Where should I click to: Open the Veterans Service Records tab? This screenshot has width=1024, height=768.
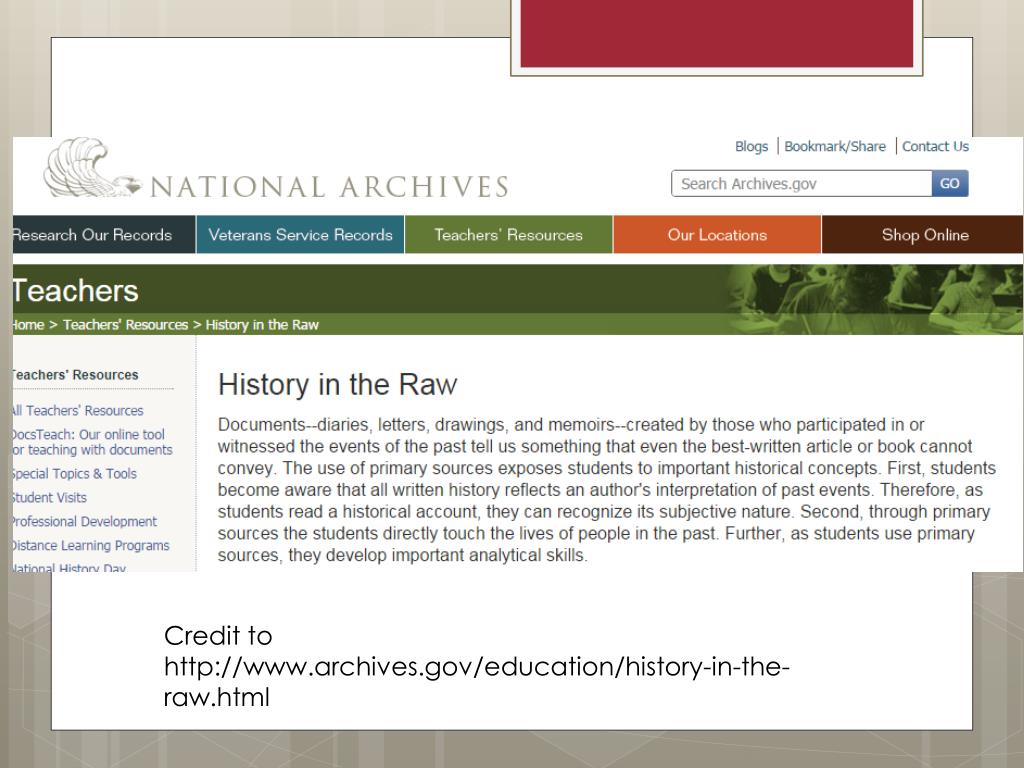(x=300, y=234)
